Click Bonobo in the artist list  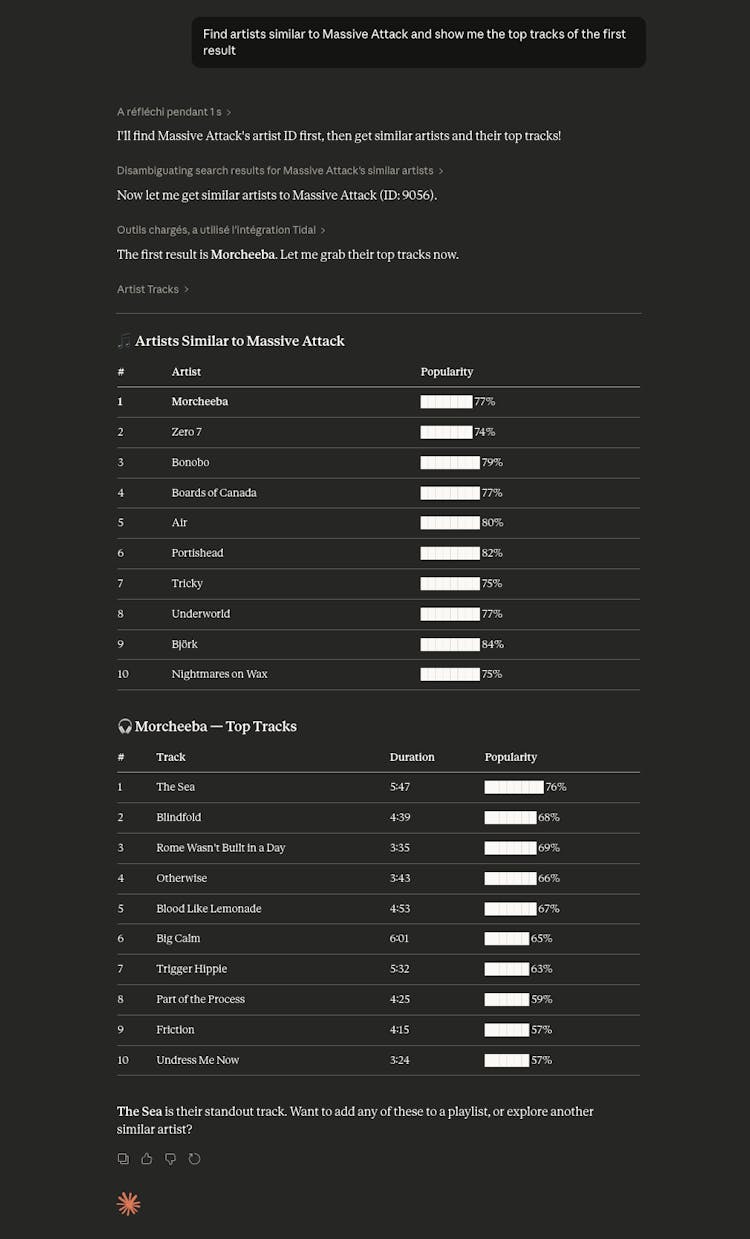click(190, 462)
